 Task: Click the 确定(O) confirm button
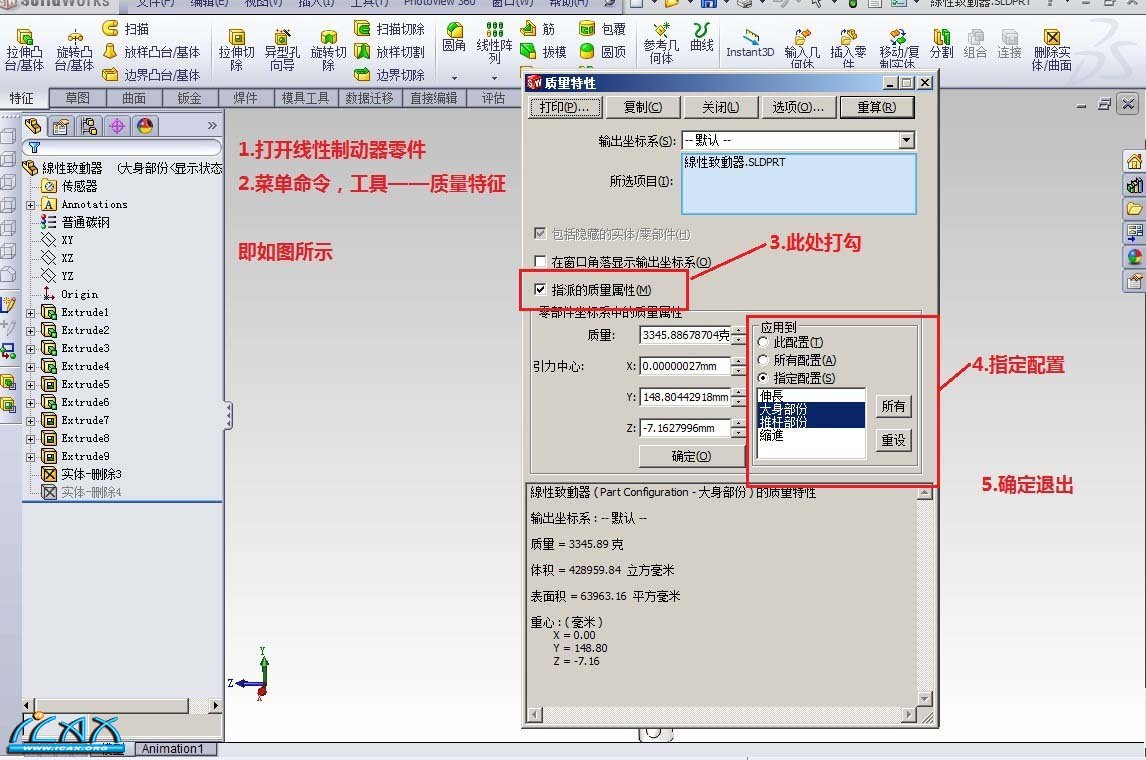point(691,456)
